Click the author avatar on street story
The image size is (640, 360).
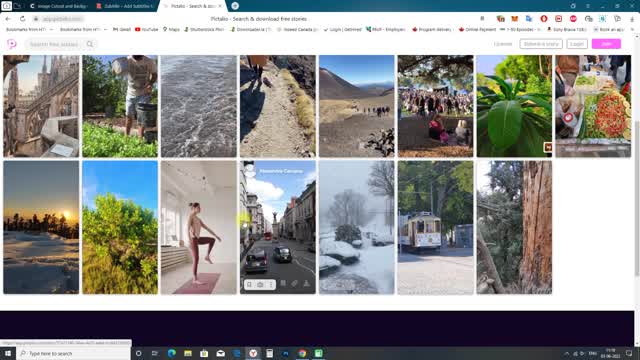(250, 171)
